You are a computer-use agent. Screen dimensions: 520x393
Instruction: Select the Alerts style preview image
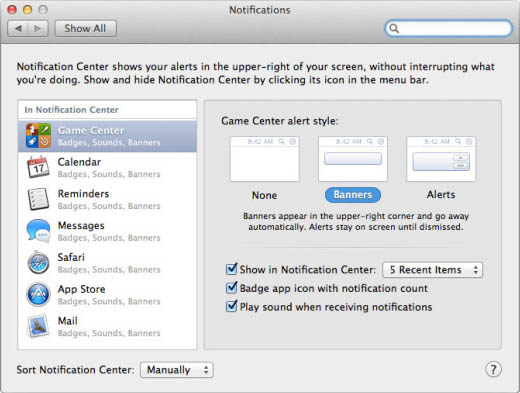[441, 159]
